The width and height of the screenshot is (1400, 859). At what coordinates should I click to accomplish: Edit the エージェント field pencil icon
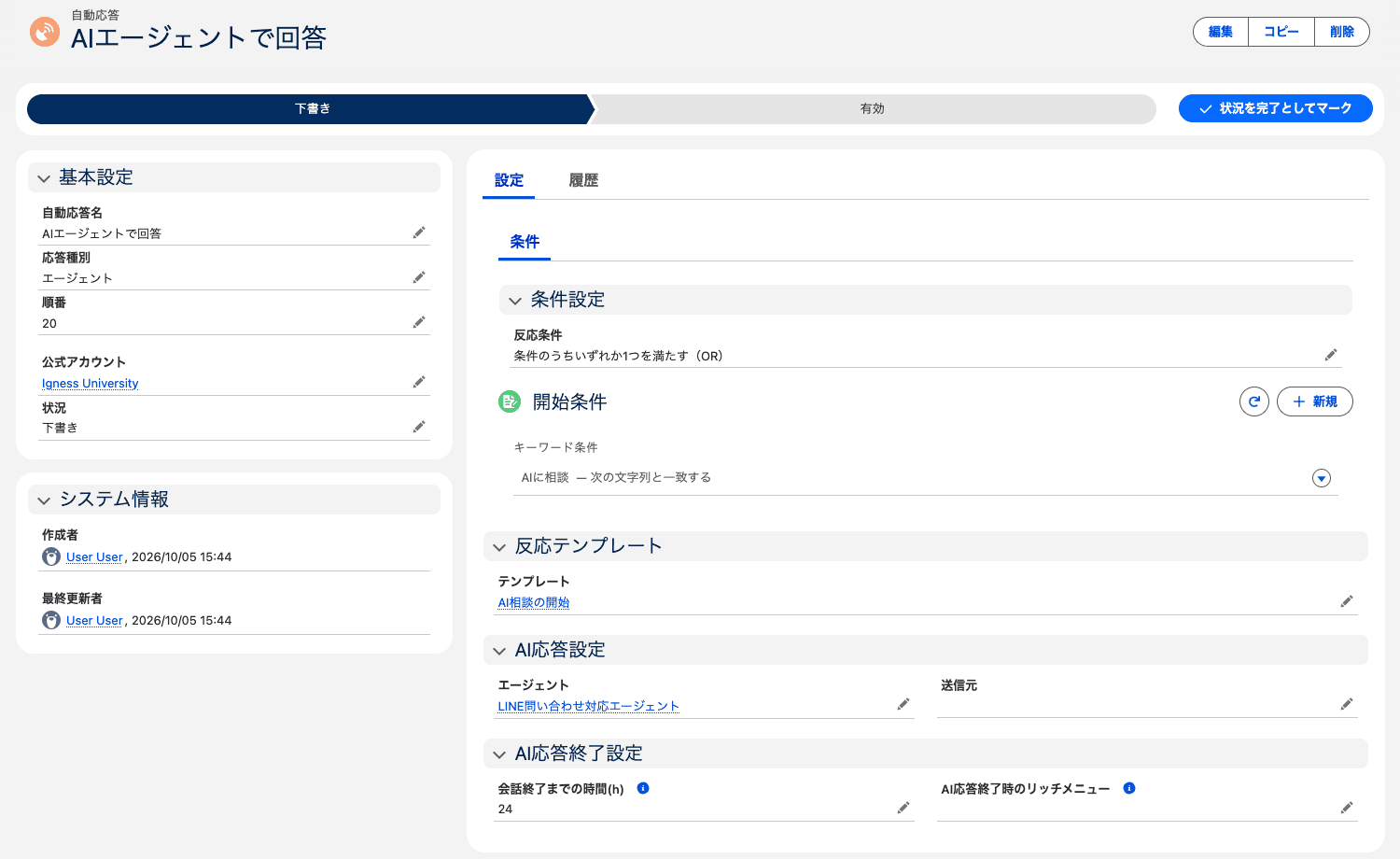903,704
